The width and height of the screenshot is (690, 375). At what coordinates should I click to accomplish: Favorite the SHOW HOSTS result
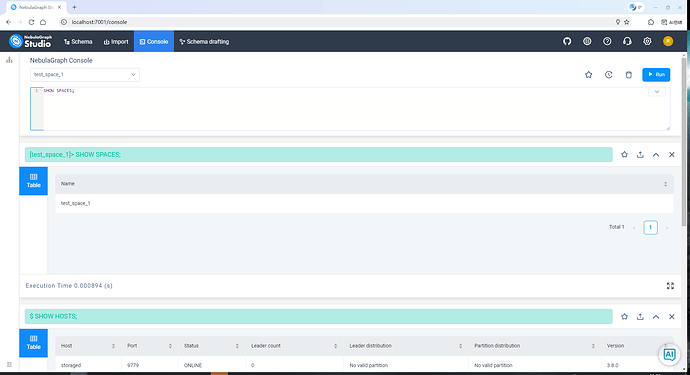point(624,316)
